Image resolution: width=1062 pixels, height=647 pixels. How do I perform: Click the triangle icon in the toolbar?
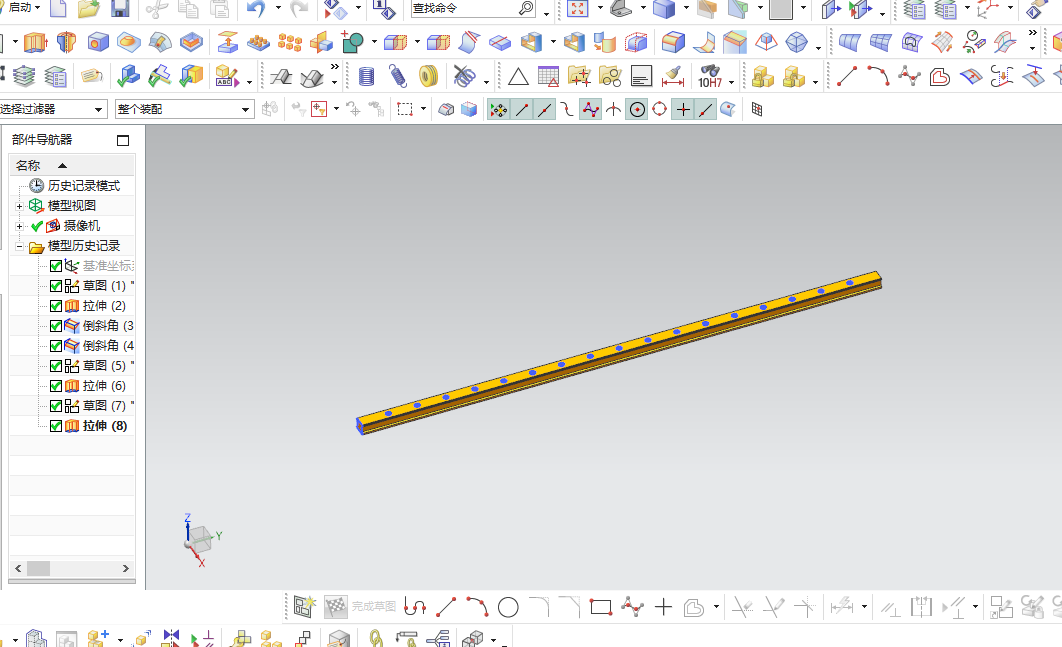518,77
